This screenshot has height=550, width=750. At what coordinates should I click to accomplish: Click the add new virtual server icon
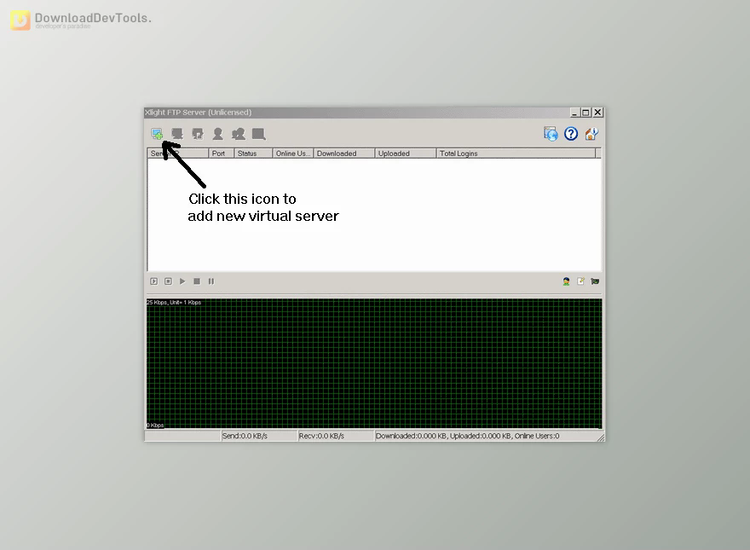(x=157, y=134)
